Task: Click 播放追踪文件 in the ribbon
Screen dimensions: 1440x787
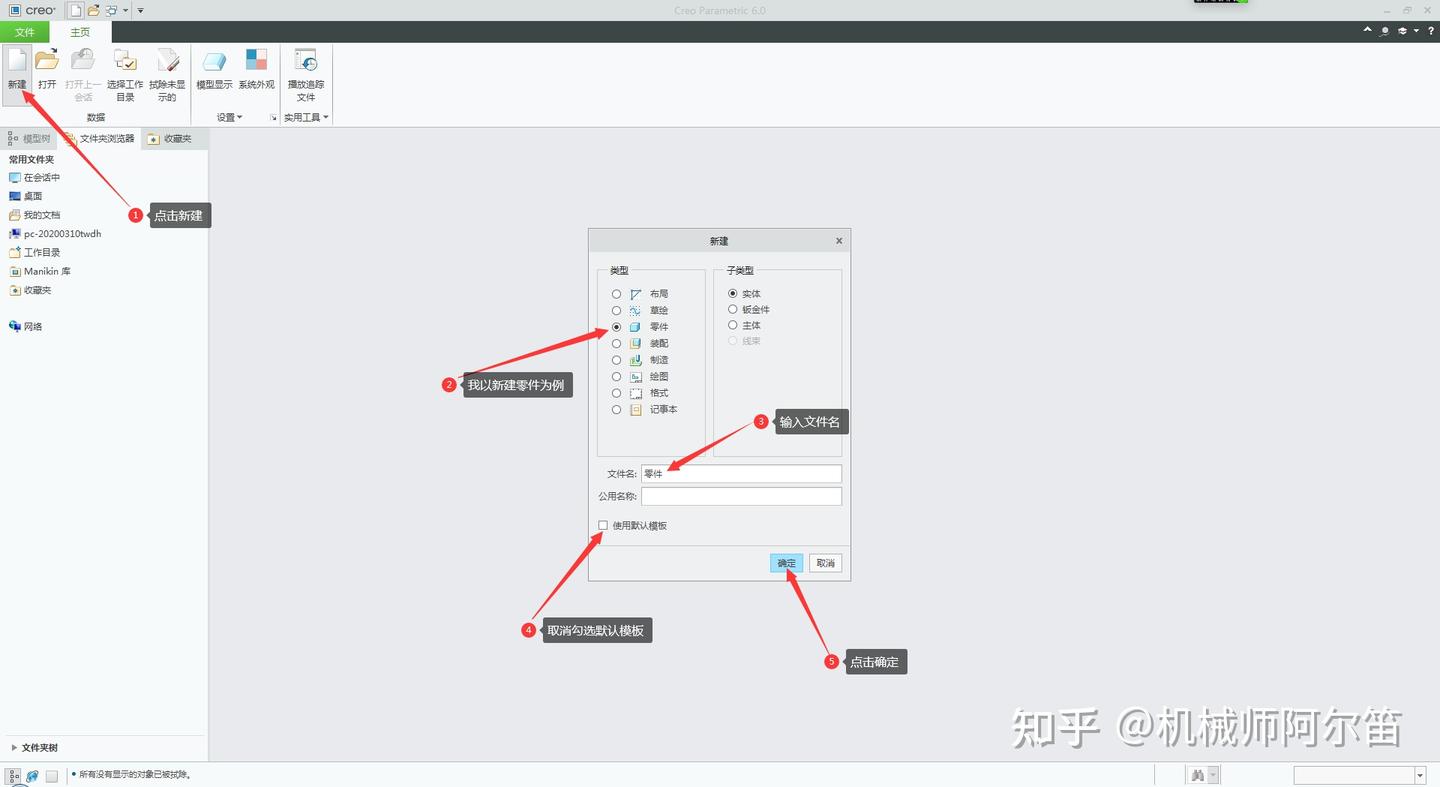Action: tap(306, 75)
